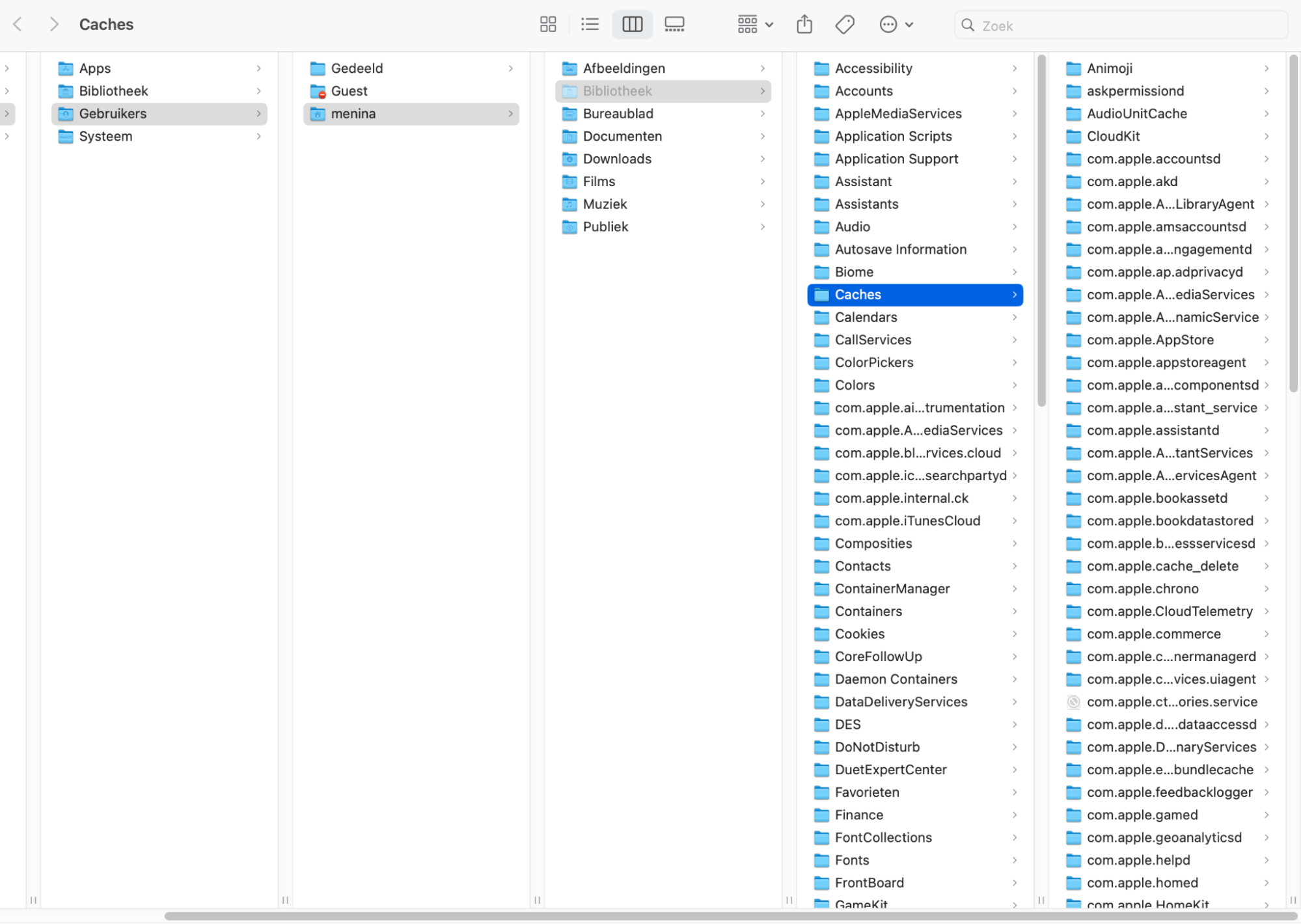Open the com.apple.AppStore cache folder
This screenshot has width=1301, height=924.
click(1149, 340)
